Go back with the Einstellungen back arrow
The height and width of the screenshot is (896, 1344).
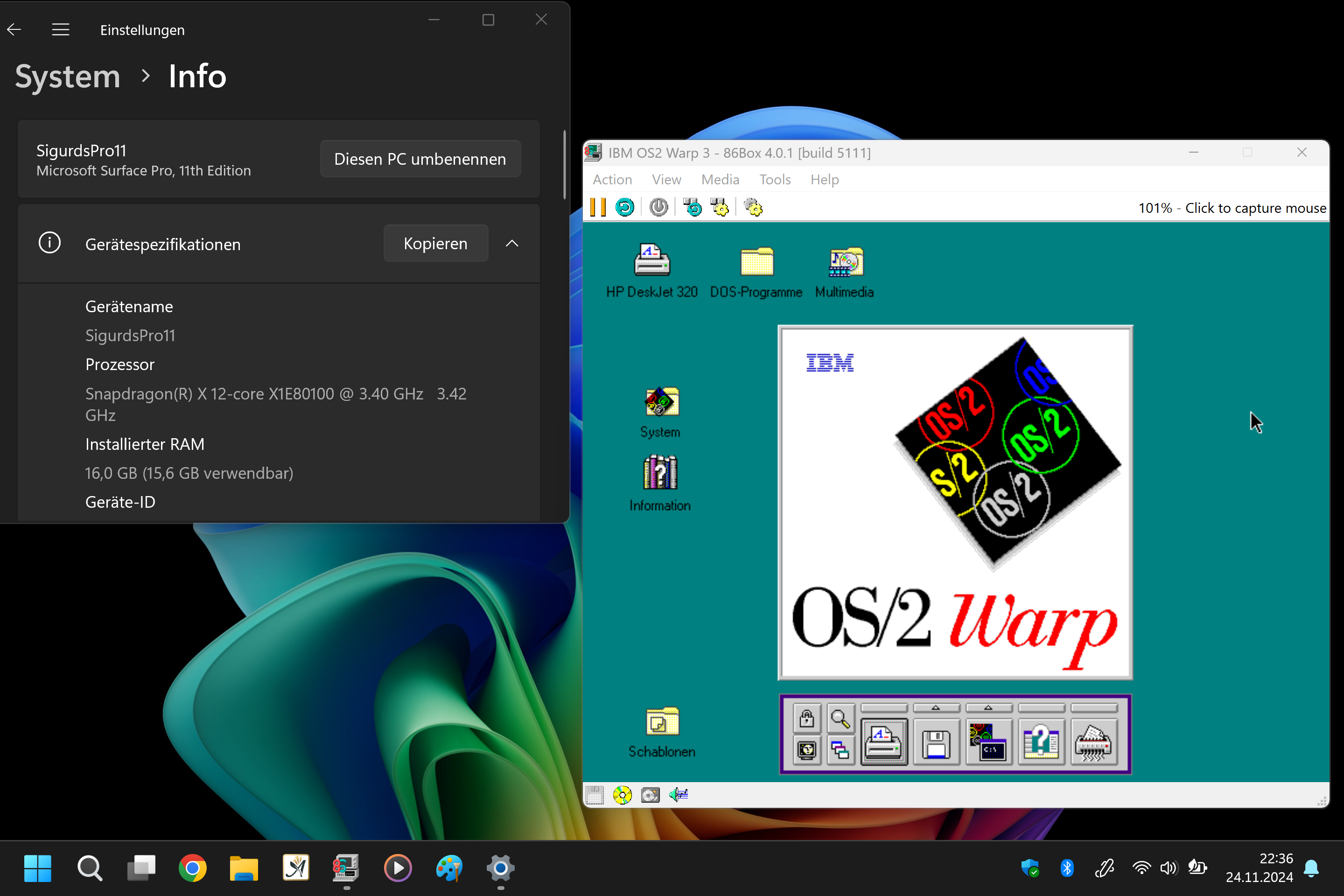click(14, 30)
